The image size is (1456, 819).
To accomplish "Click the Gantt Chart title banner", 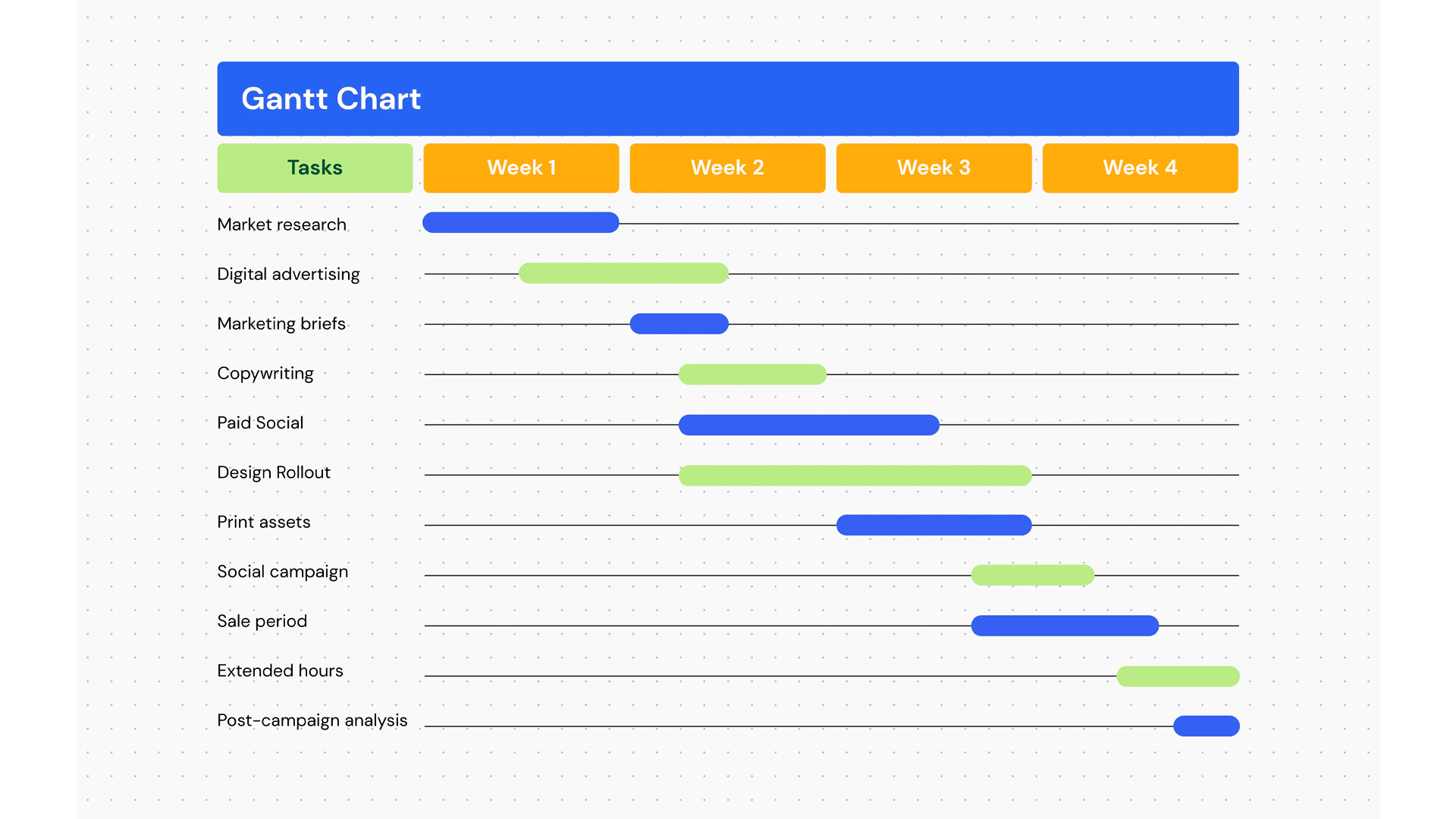I will 727,99.
